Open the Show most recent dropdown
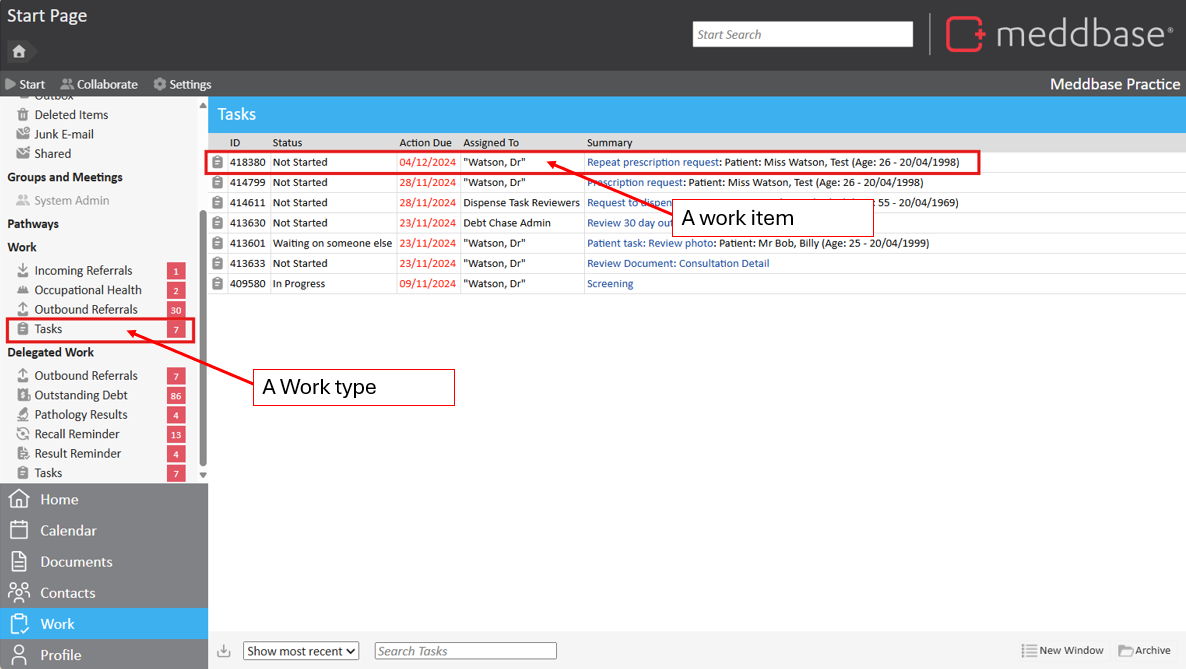This screenshot has height=669, width=1186. tap(301, 651)
